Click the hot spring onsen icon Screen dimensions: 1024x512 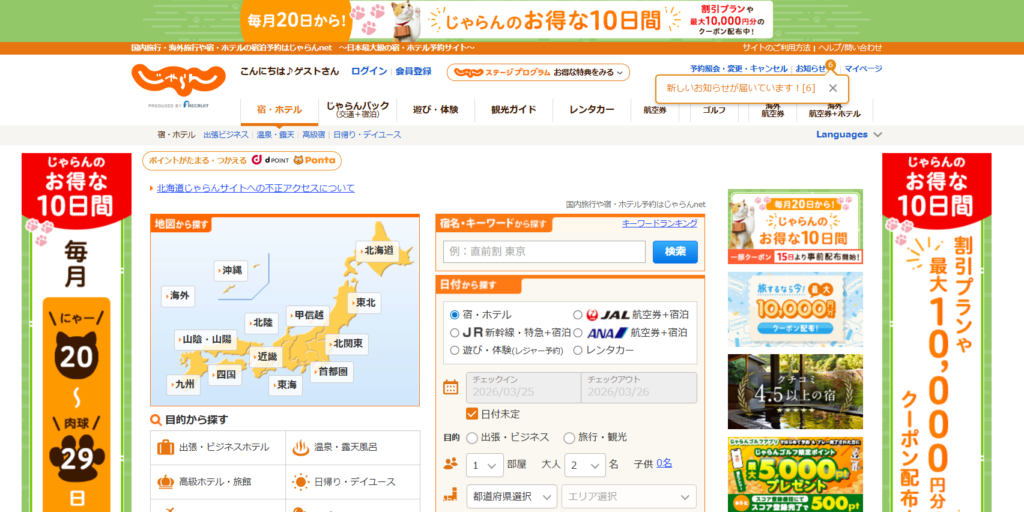[x=300, y=447]
